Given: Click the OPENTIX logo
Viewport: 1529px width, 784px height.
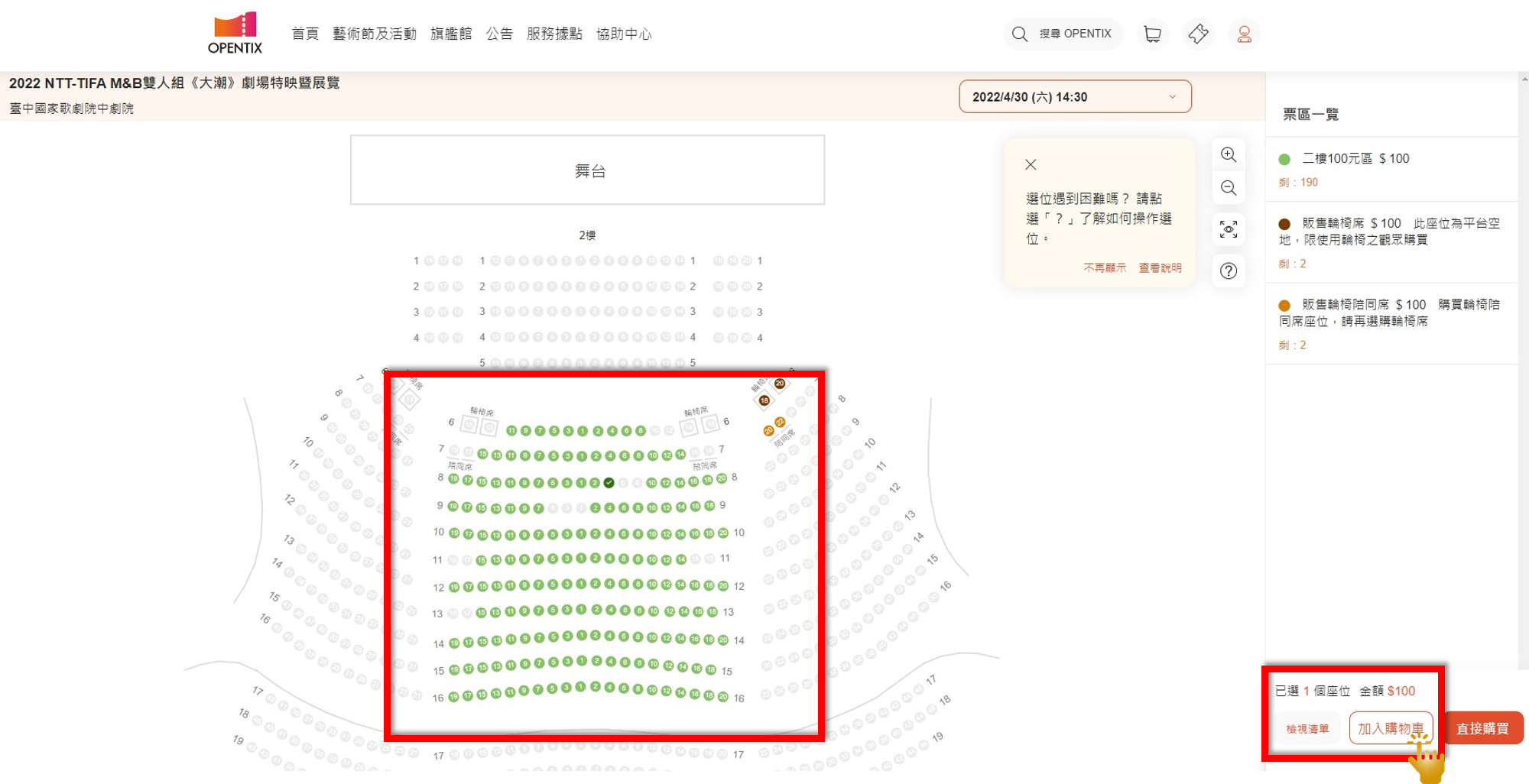Looking at the screenshot, I should (235, 33).
